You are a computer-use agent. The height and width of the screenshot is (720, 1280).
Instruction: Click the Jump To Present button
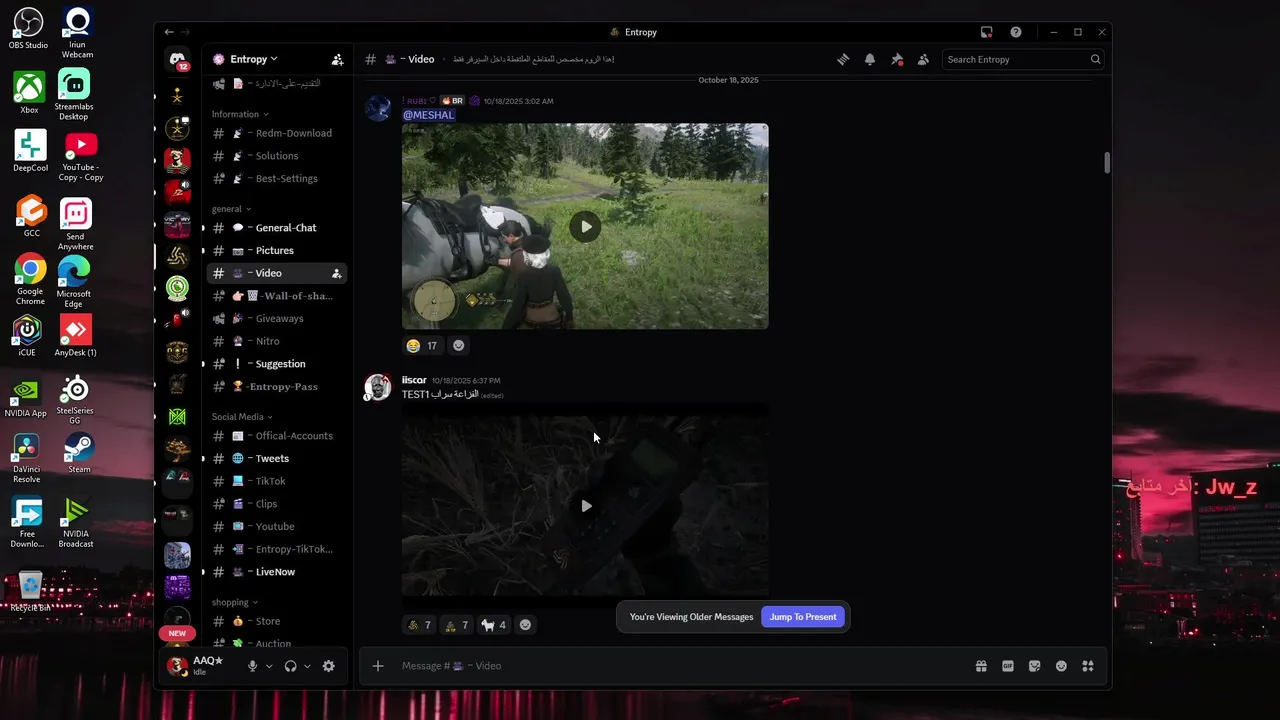803,617
